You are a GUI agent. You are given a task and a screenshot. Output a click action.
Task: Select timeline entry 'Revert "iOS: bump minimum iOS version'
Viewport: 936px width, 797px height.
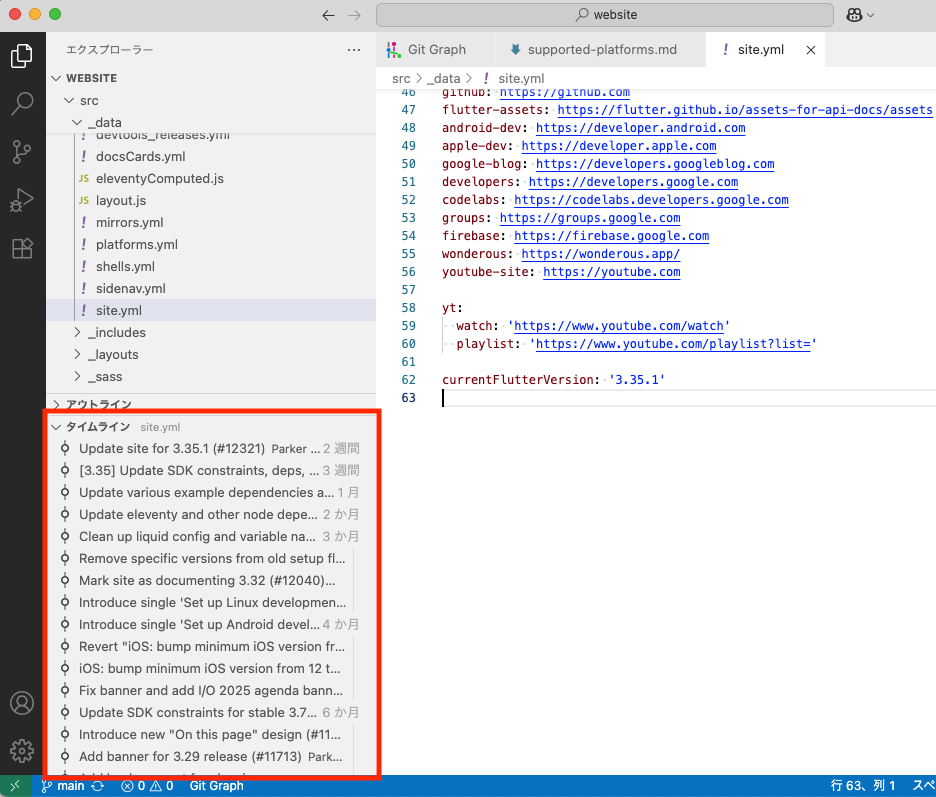click(x=211, y=647)
